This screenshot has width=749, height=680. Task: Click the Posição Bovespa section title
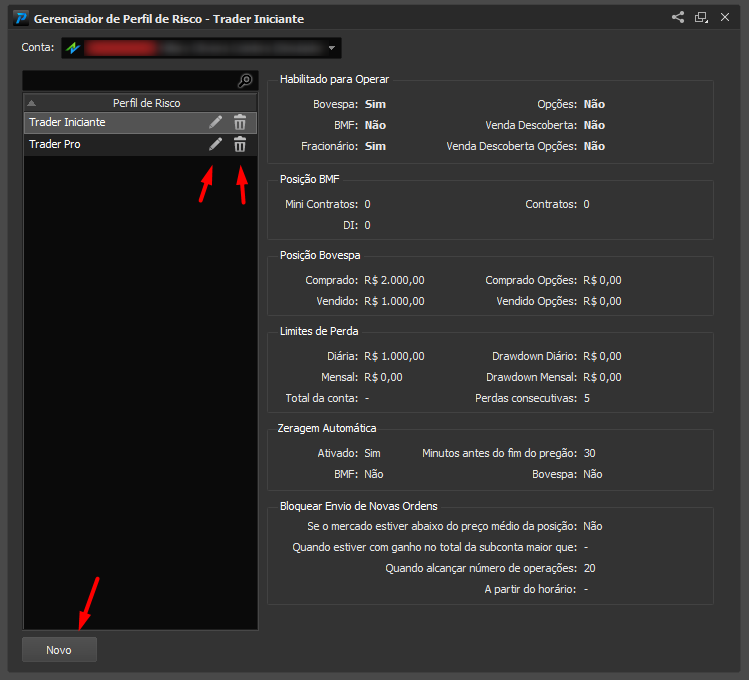pyautogui.click(x=320, y=255)
